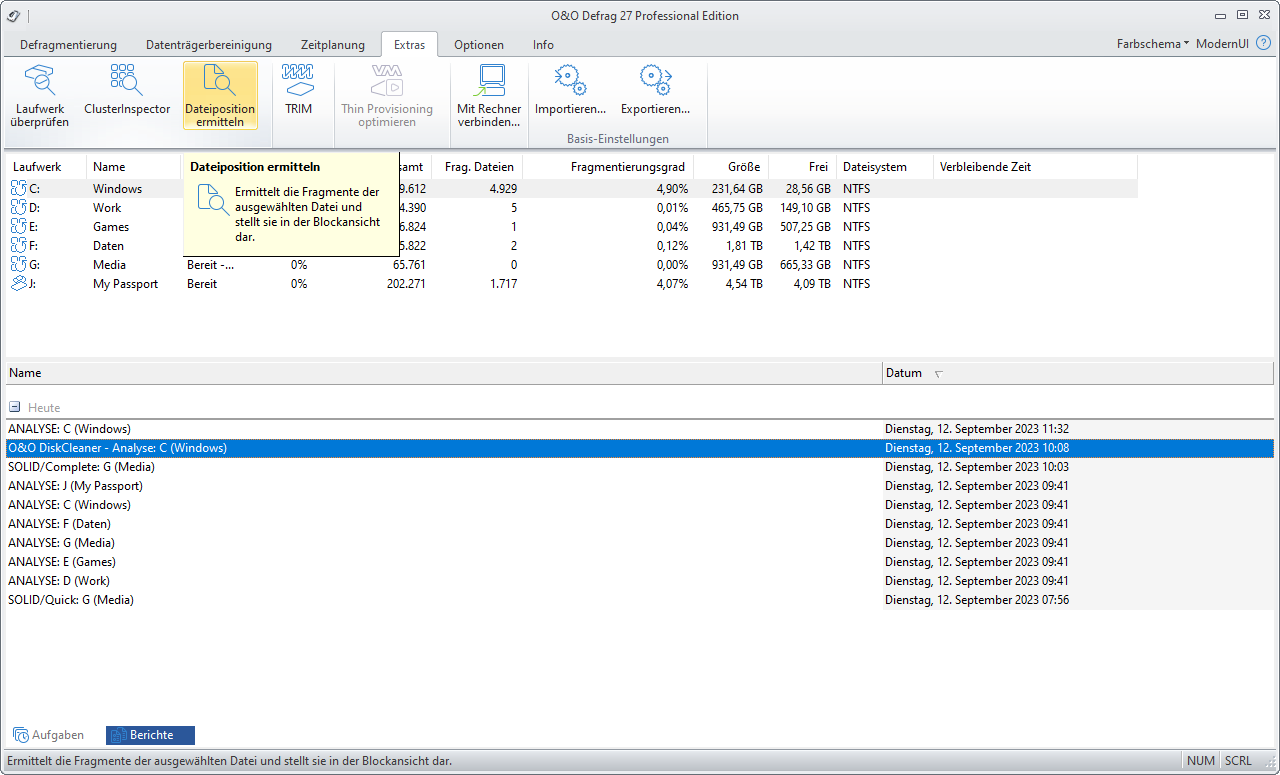Collapse the Heute group

15,408
